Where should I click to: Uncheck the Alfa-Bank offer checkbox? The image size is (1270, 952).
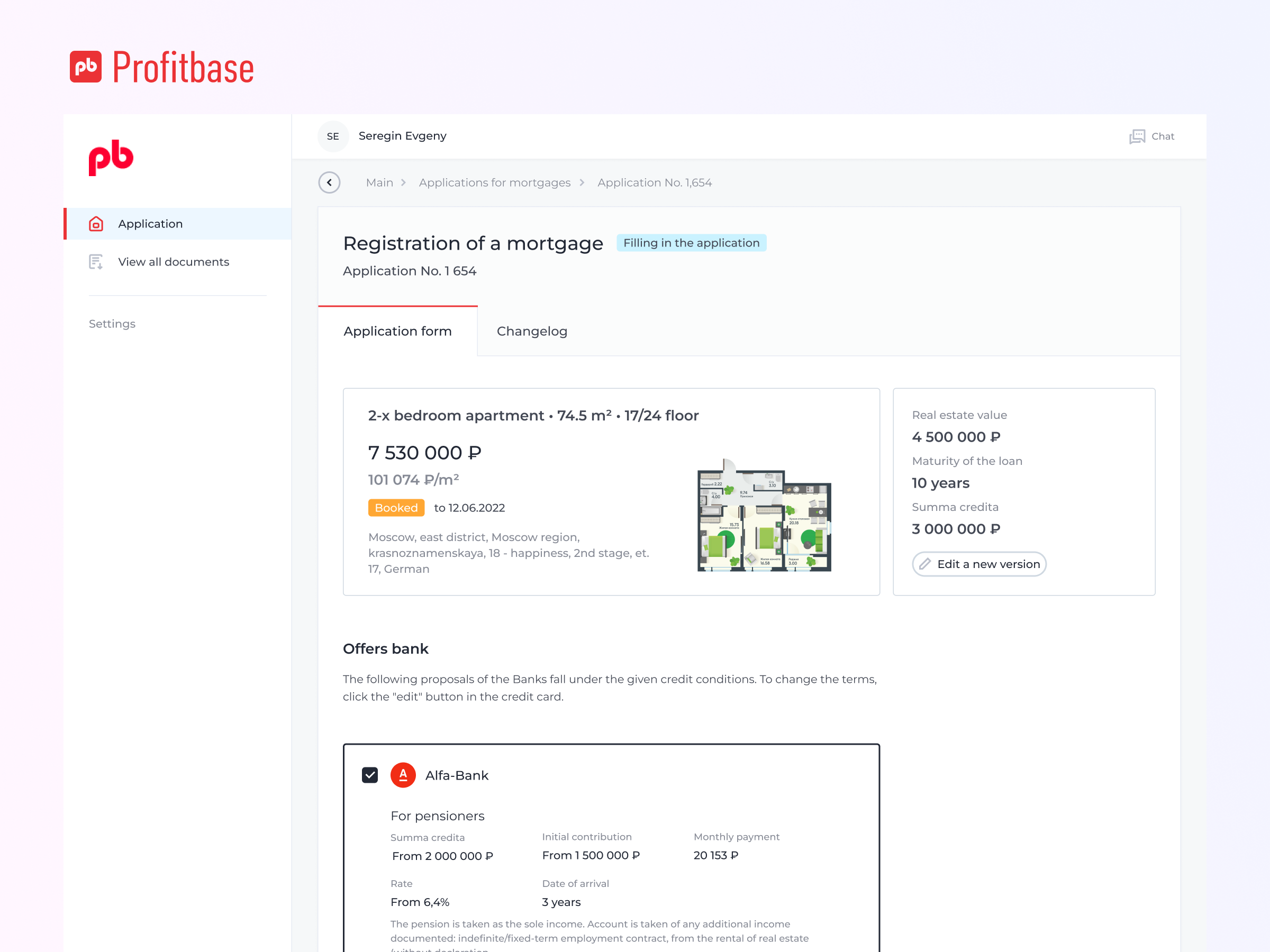point(370,775)
